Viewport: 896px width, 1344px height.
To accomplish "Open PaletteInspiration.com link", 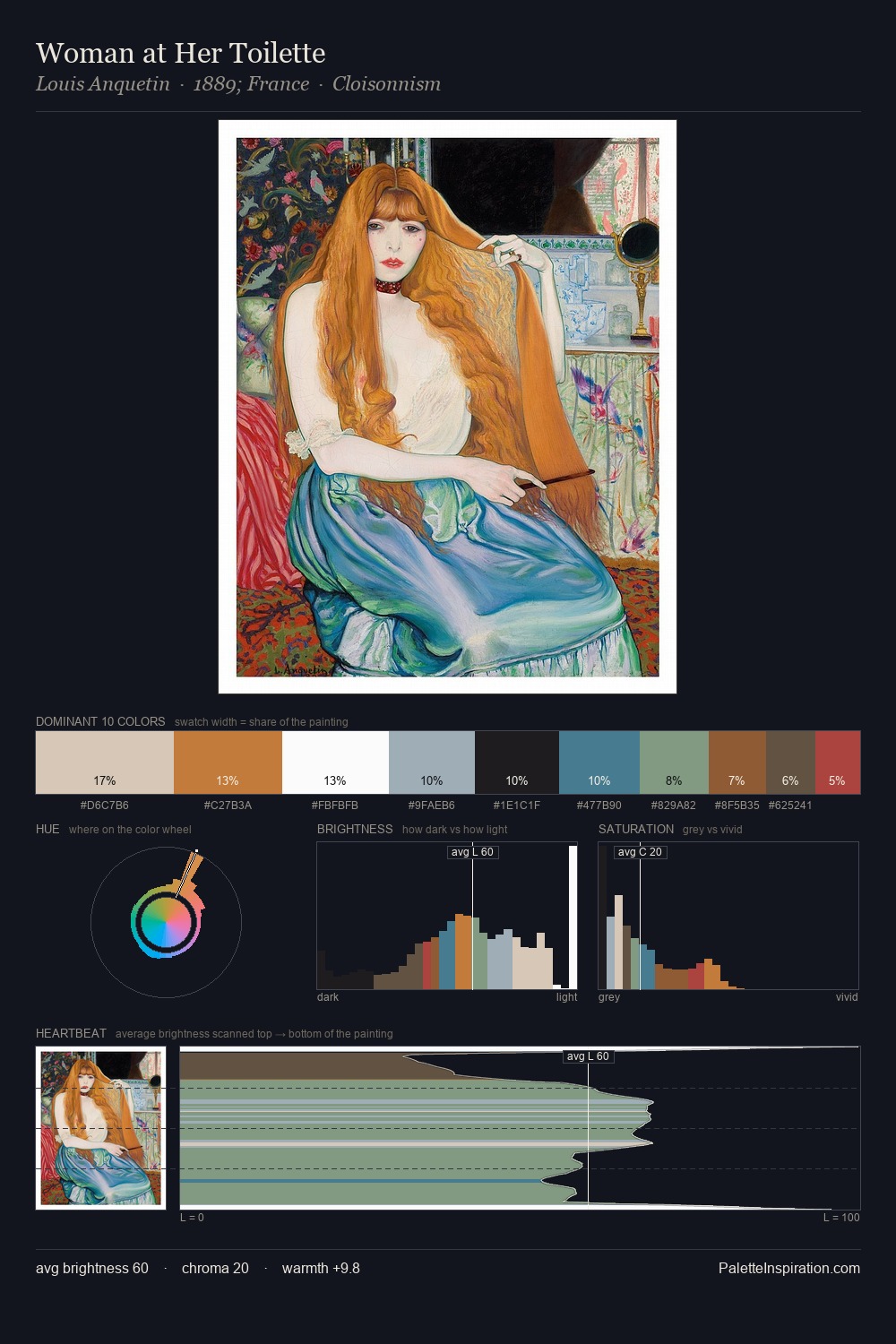I will tap(789, 1268).
